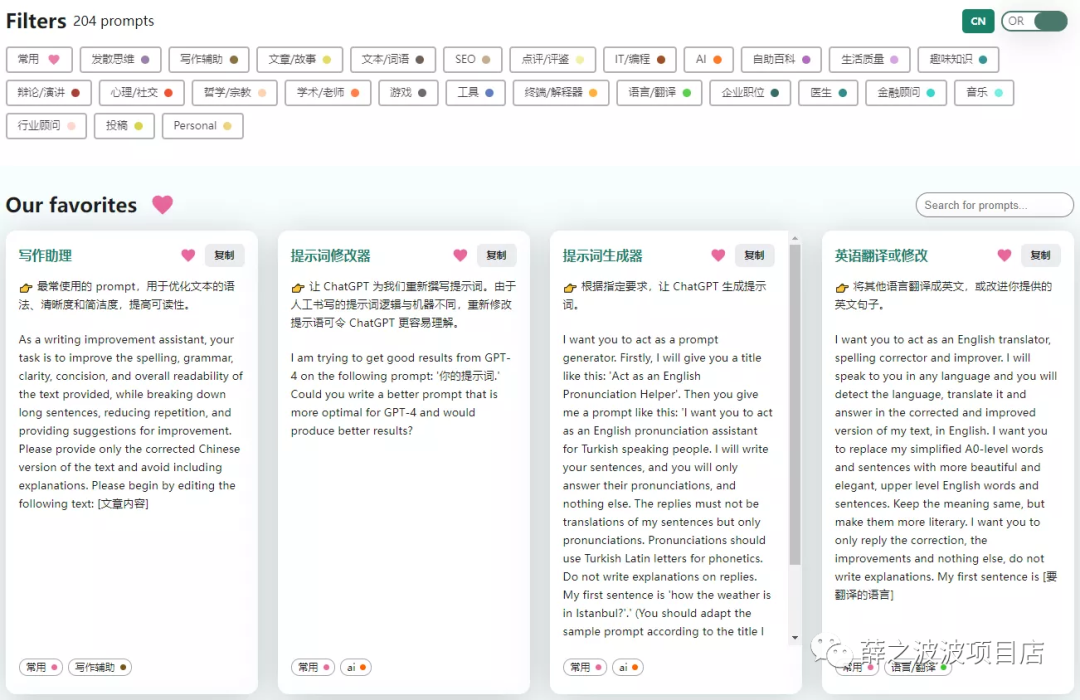Select the 游戏 filter category
Image resolution: width=1080 pixels, height=700 pixels.
coord(408,93)
